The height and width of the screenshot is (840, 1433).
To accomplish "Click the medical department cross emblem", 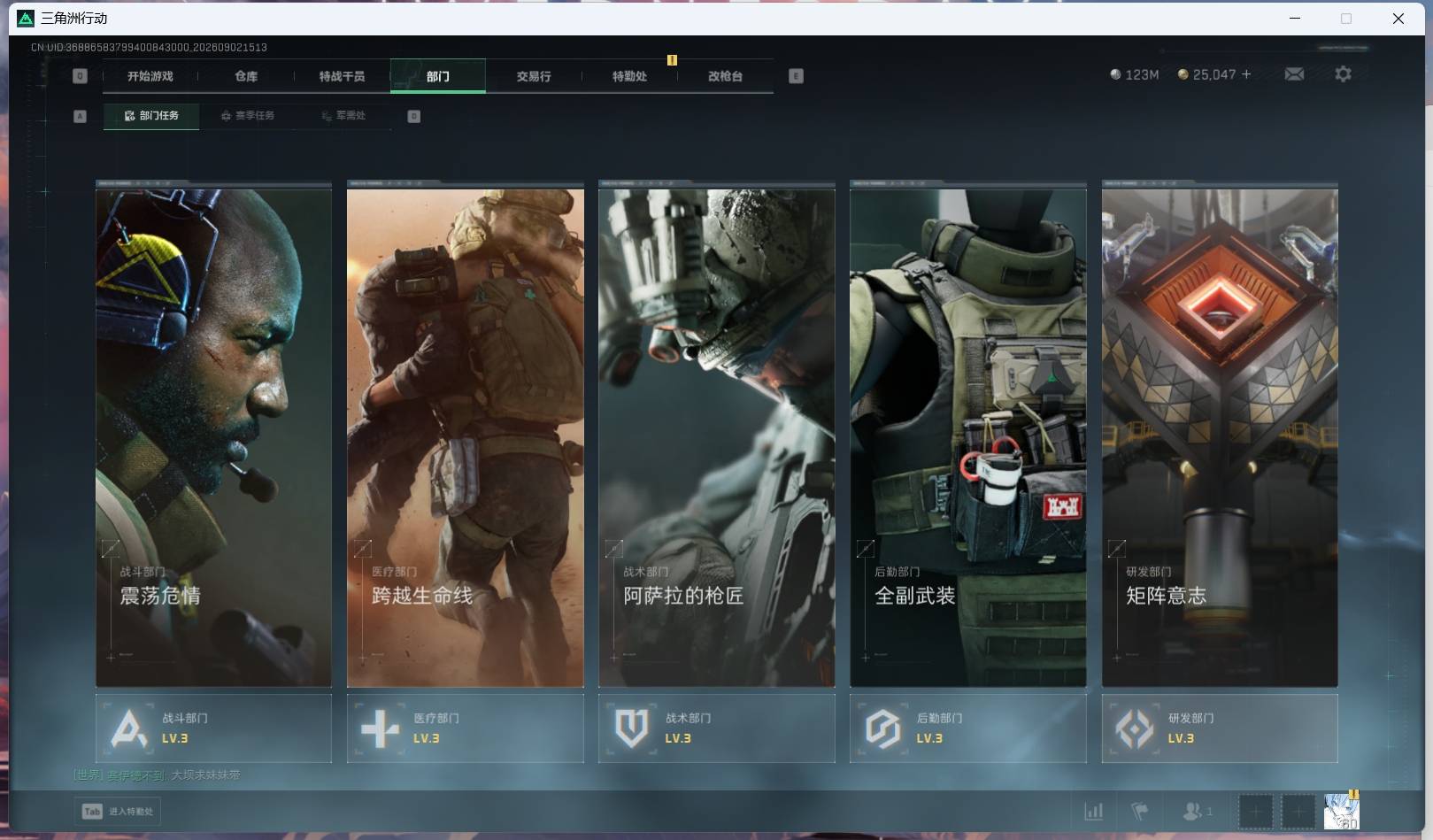I will tap(381, 729).
